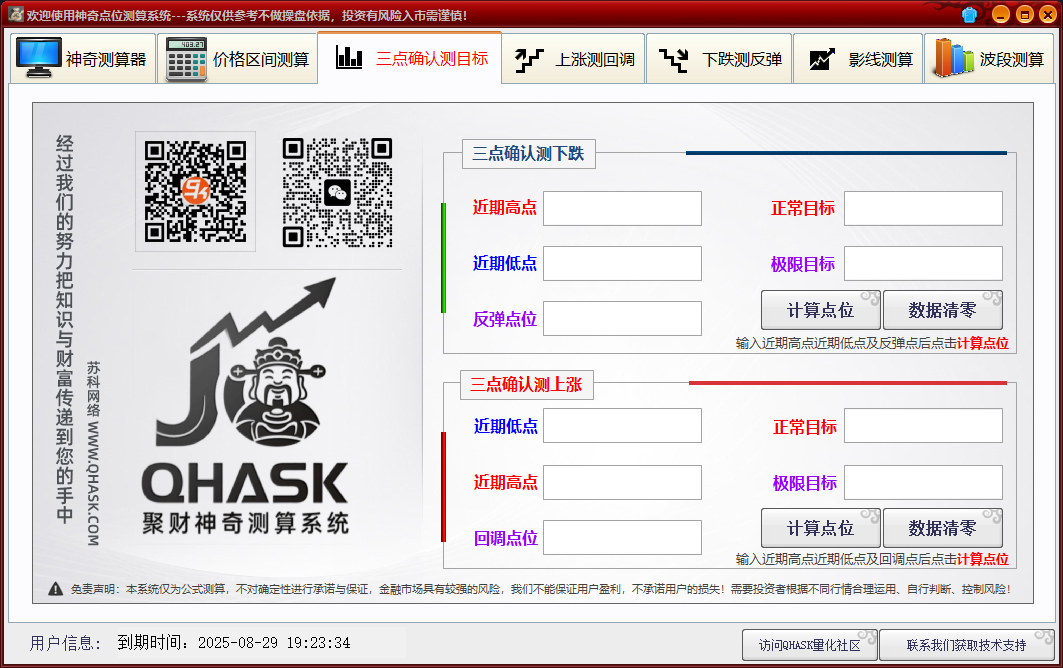The height and width of the screenshot is (668, 1063).
Task: Click the hint text mentioning 反弹点后点击计算点位
Action: (872, 343)
